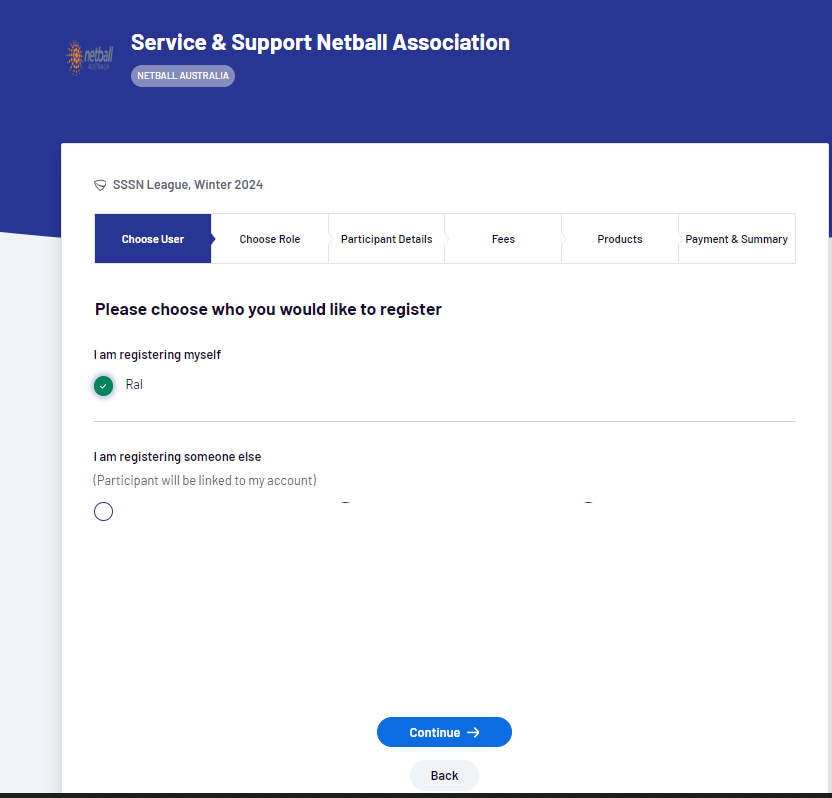Screen dimensions: 832x798
Task: Click the "I am registering myself" label
Action: coord(157,355)
